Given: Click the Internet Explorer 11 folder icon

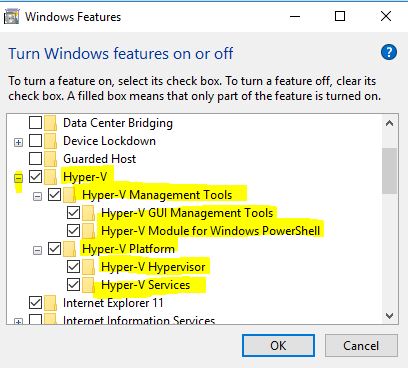Looking at the screenshot, I should (50, 303).
